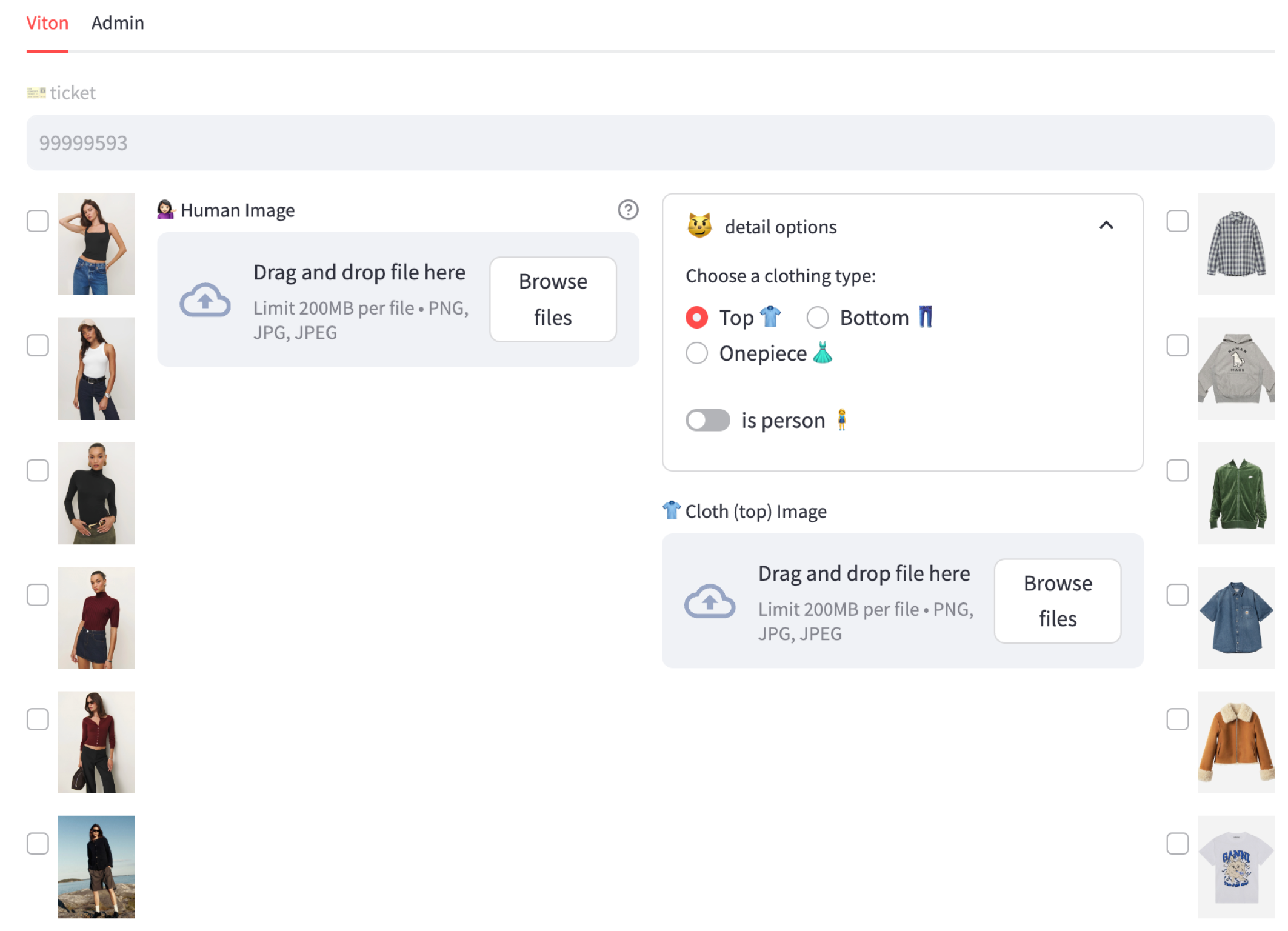Click the GANNI graphic t-shirt thumbnail

(1235, 866)
